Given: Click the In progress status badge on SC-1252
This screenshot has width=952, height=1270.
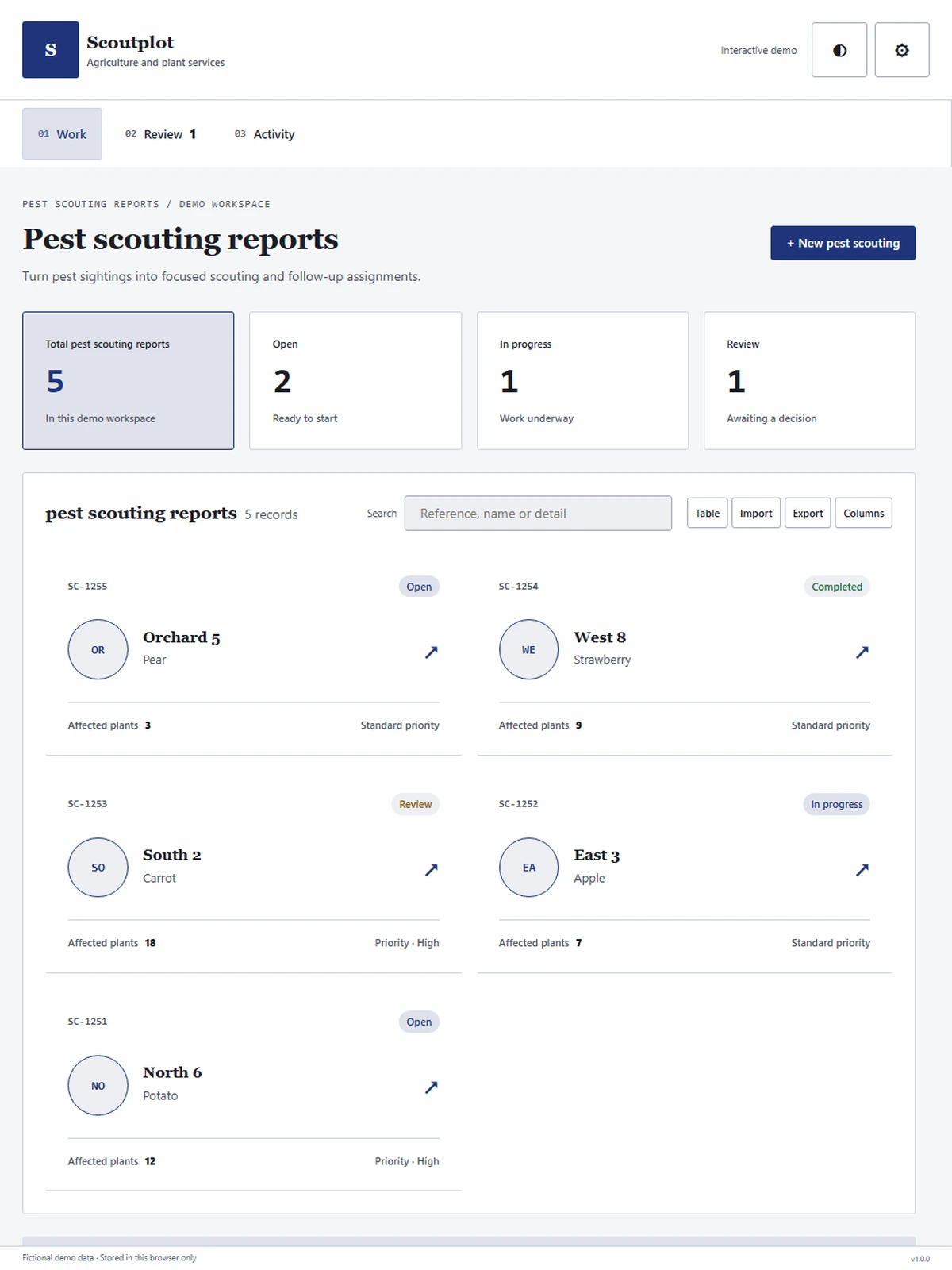Looking at the screenshot, I should point(836,804).
